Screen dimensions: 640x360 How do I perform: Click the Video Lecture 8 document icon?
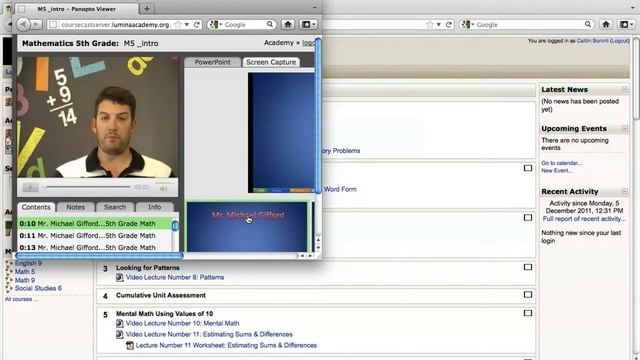pos(120,277)
